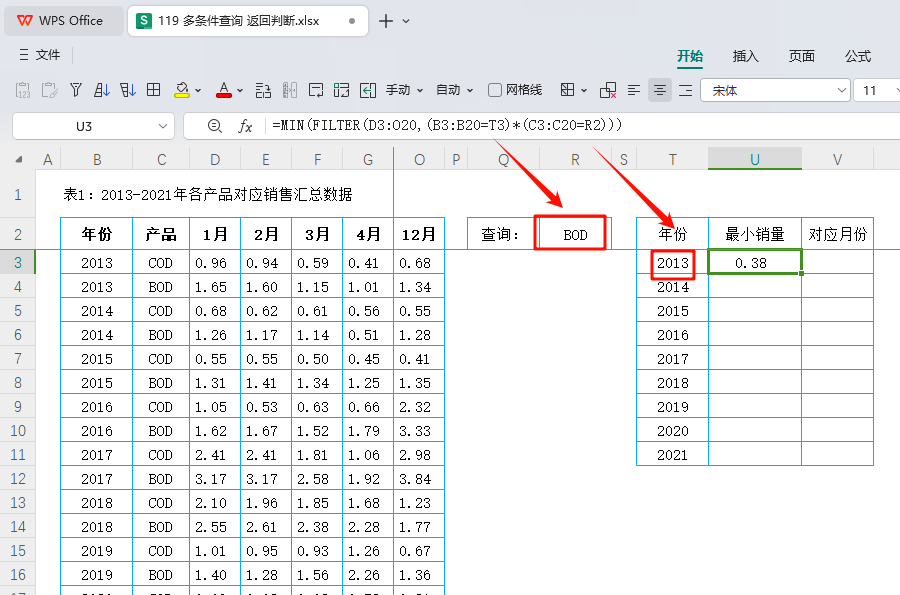Apply the yellow fill color bucket
Image resolution: width=900 pixels, height=595 pixels.
[x=182, y=90]
